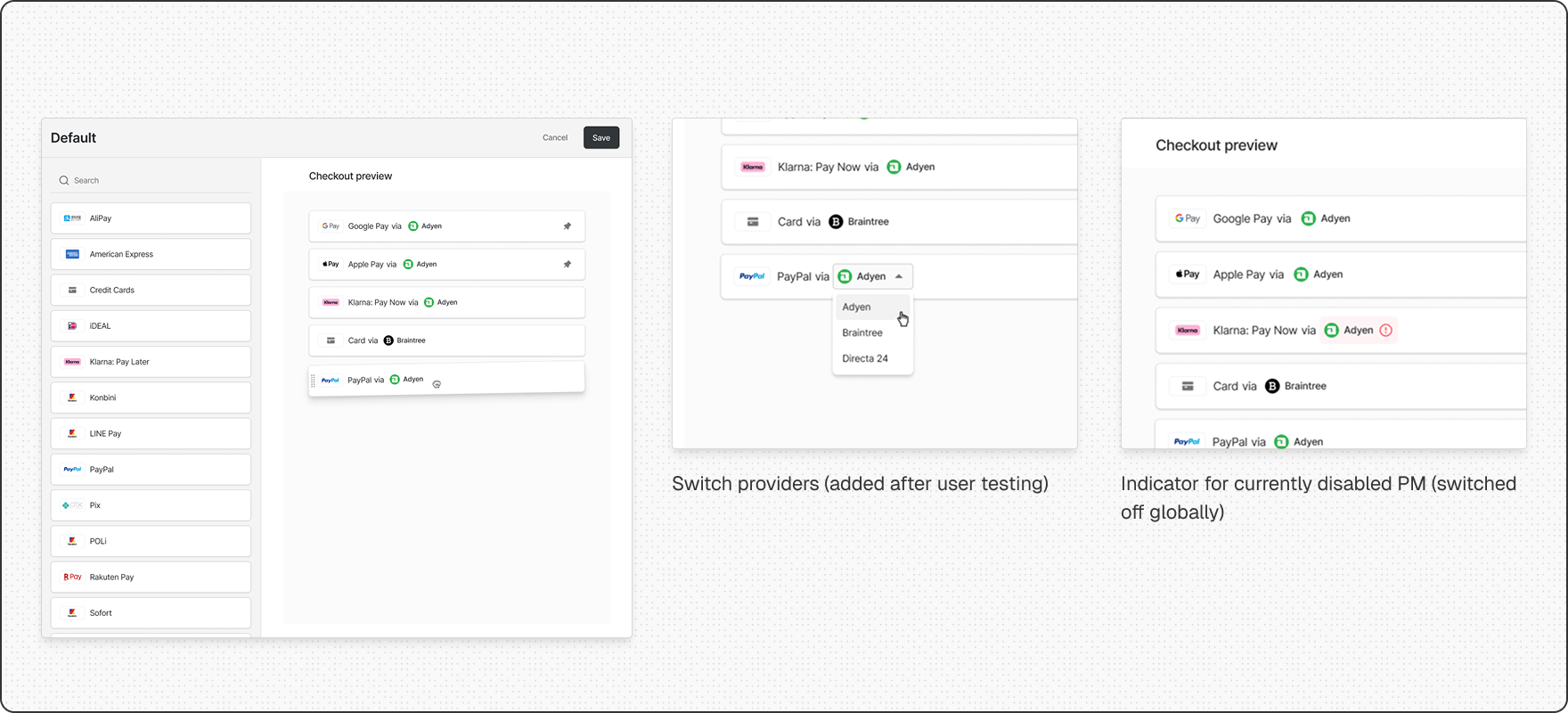This screenshot has height=713, width=1568.
Task: Click the search magnifier icon in Default panel
Action: (64, 180)
